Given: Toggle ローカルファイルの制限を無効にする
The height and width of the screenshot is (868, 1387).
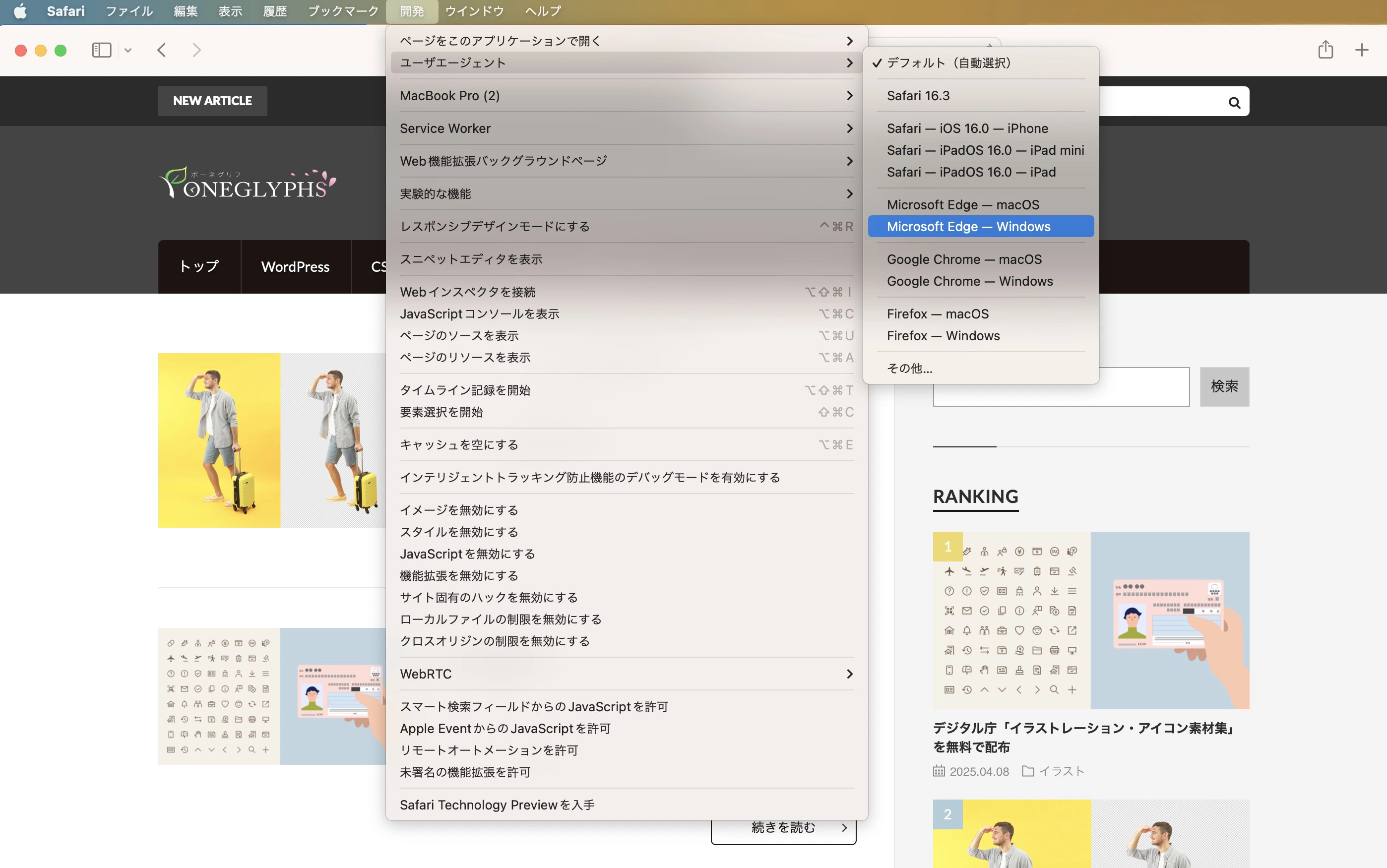Looking at the screenshot, I should coord(627,619).
